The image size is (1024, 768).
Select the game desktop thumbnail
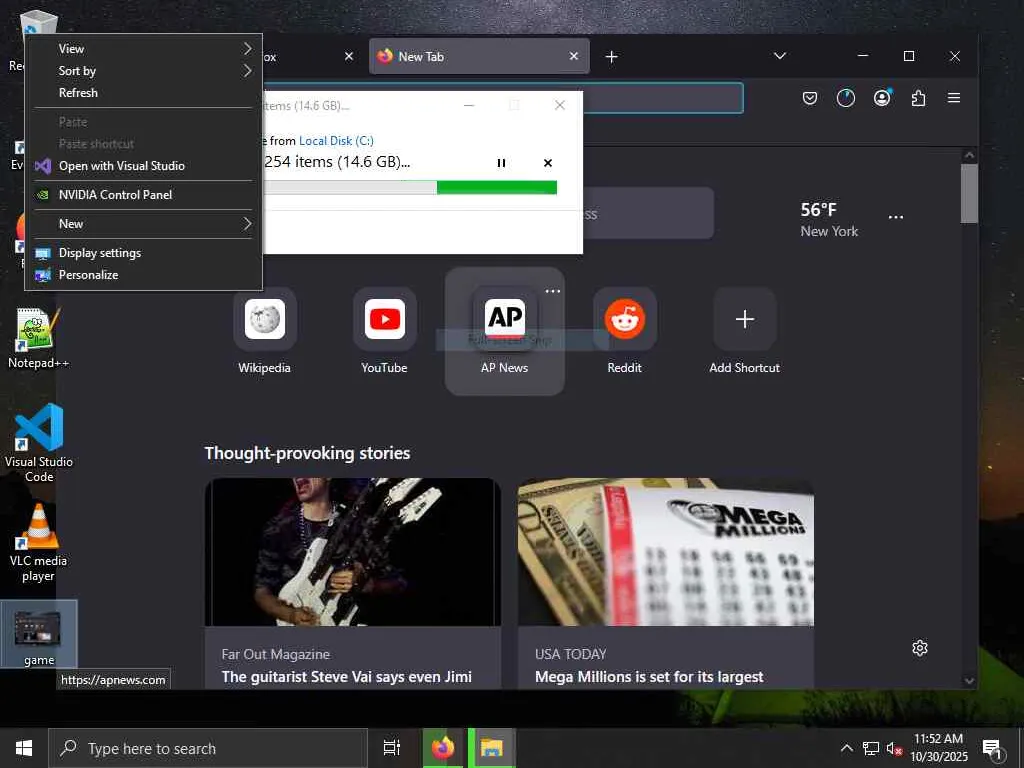pos(39,634)
